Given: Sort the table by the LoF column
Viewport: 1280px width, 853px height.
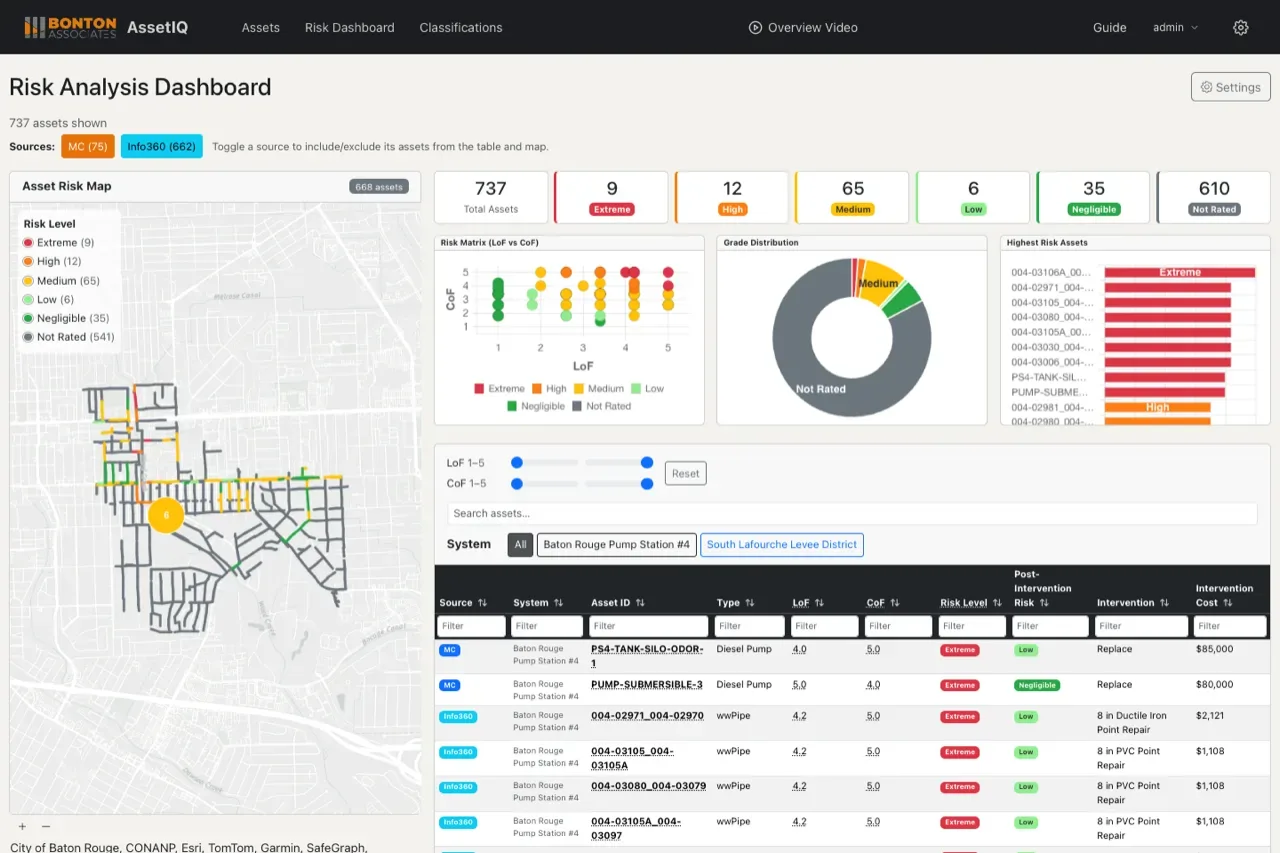Looking at the screenshot, I should 808,603.
